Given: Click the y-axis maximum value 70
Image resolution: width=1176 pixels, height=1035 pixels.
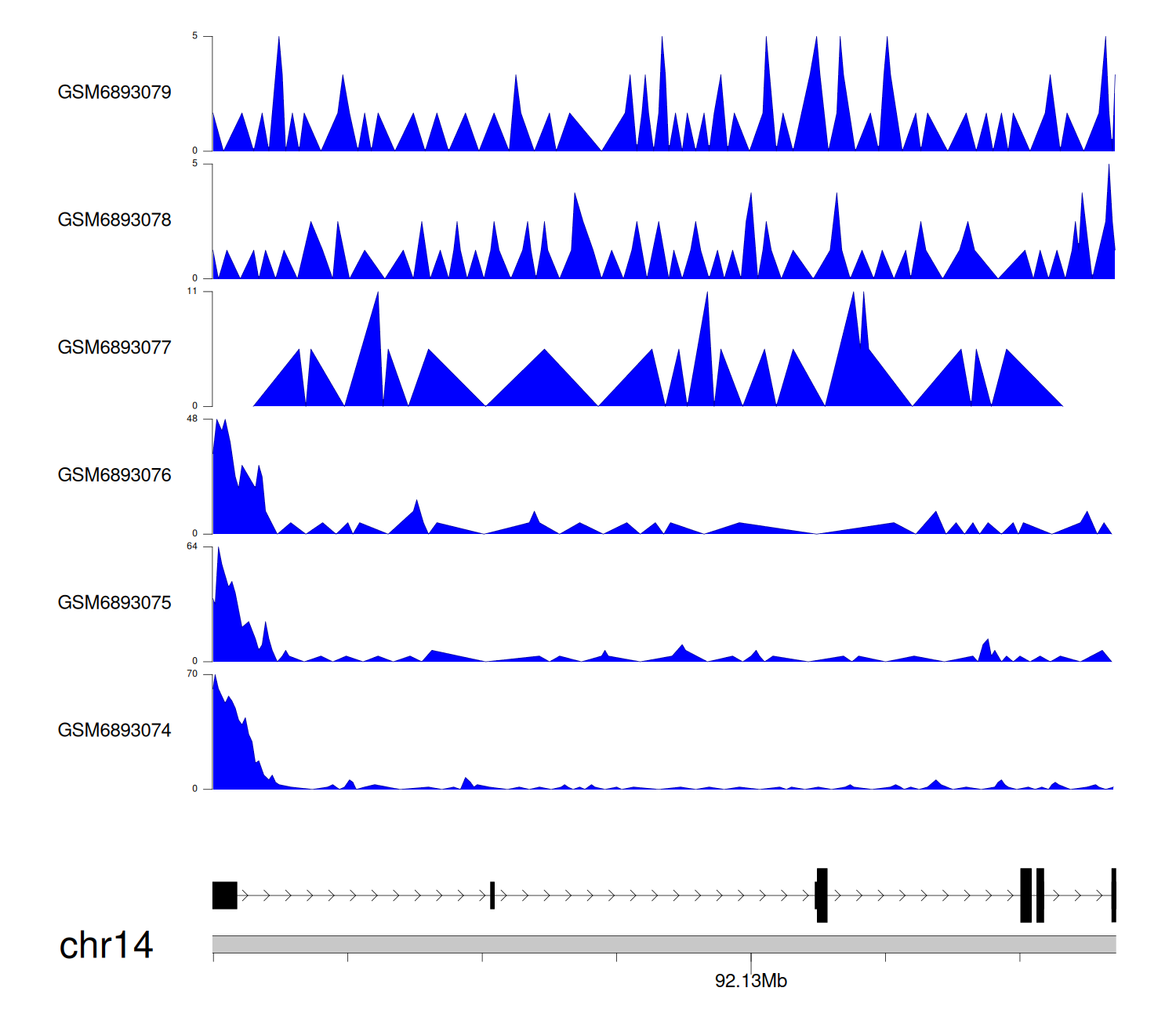Looking at the screenshot, I should point(192,674).
